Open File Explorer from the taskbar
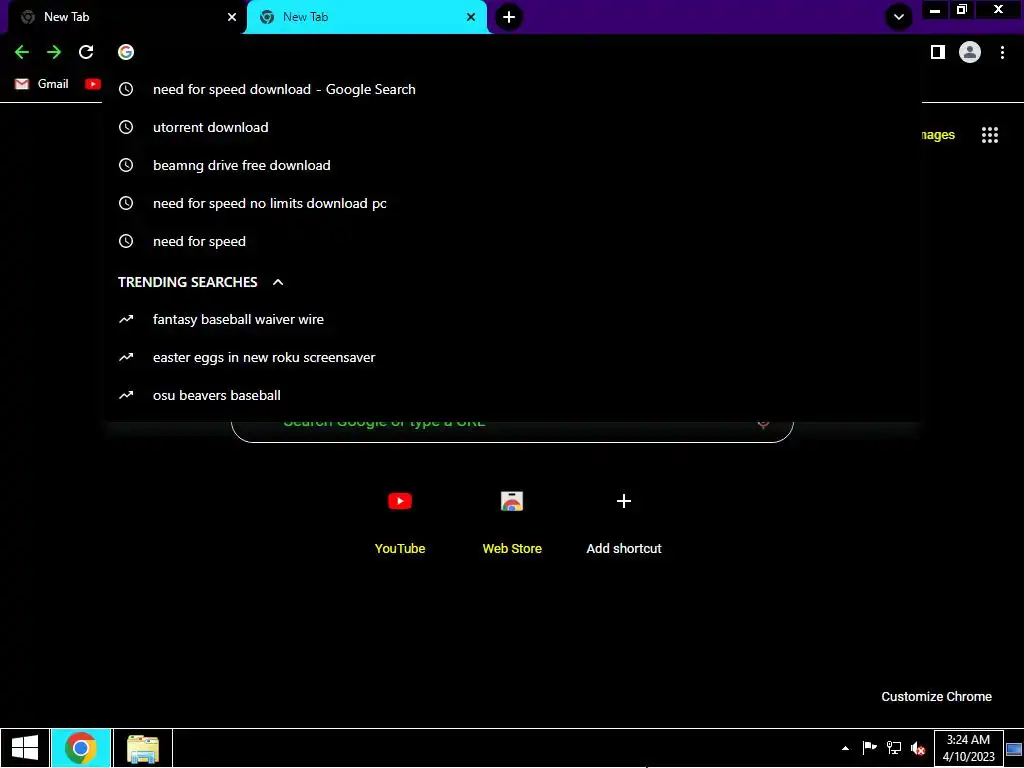The width and height of the screenshot is (1024, 768). (x=143, y=748)
